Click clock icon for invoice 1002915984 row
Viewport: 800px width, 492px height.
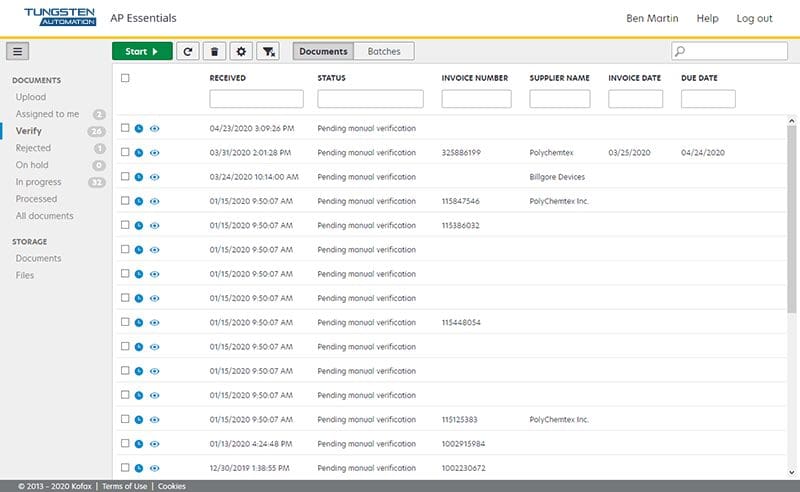pos(139,444)
